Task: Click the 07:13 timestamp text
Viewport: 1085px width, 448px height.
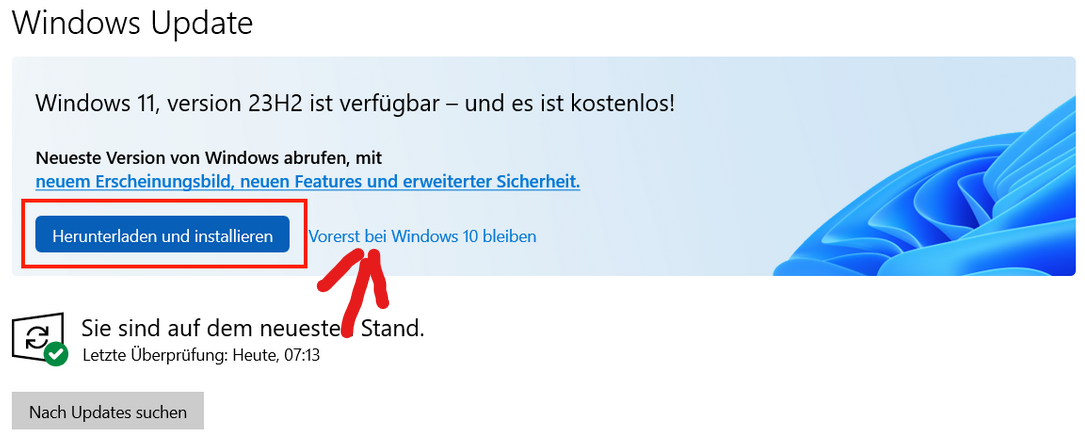Action: pos(302,356)
